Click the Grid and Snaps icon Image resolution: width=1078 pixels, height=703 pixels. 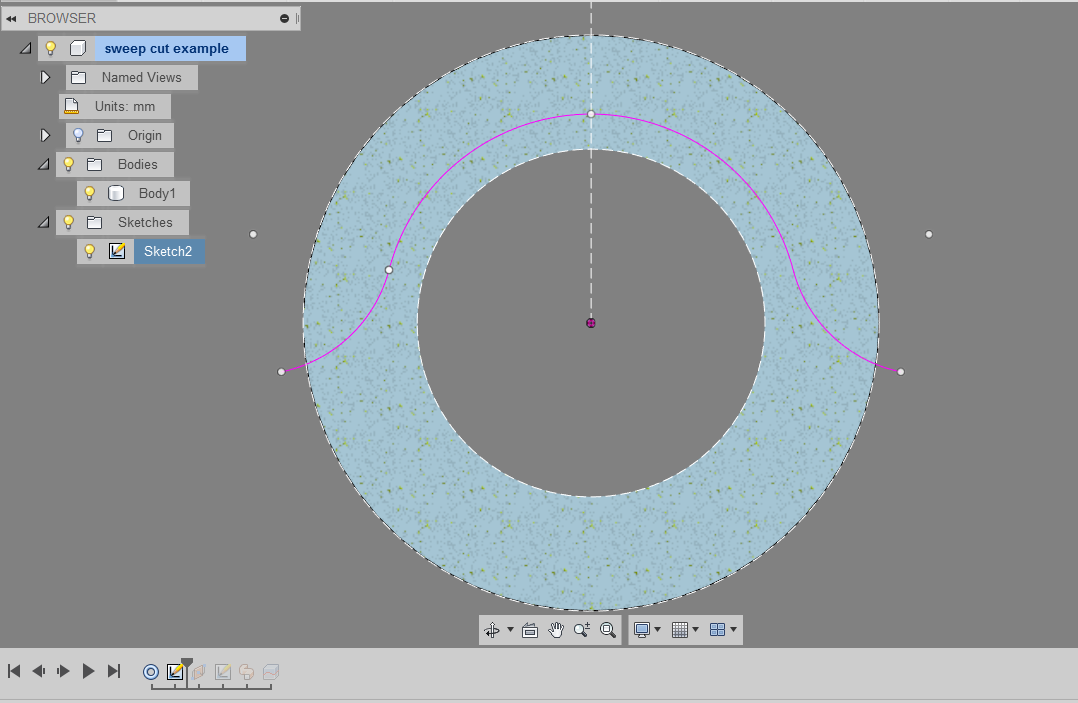679,629
